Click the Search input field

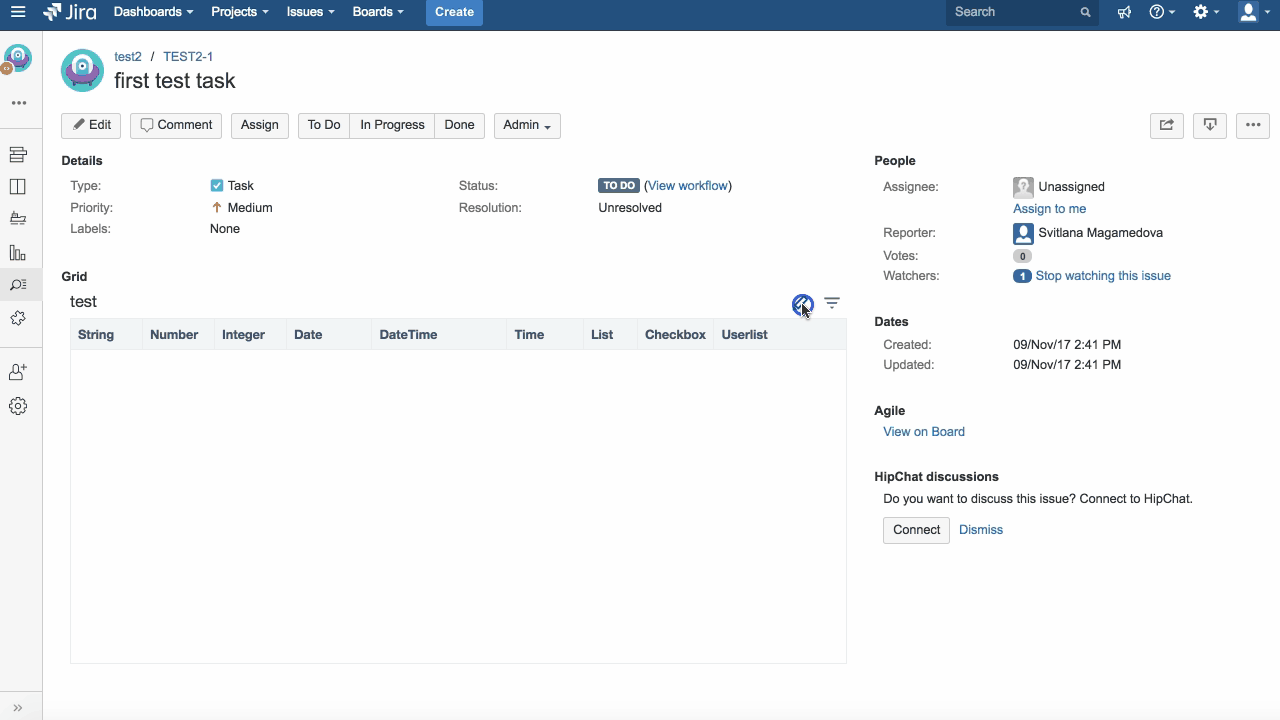[x=1012, y=12]
